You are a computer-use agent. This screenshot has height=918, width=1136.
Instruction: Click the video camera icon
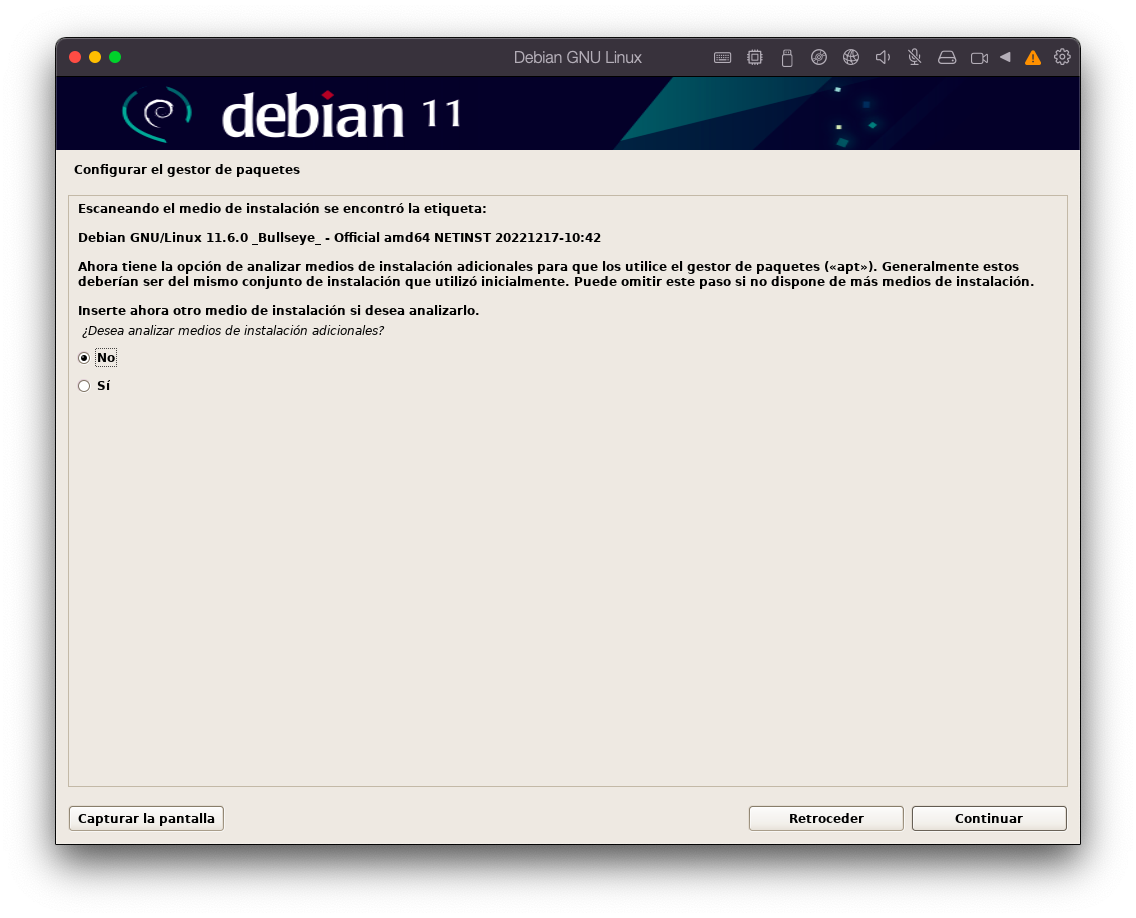(x=979, y=58)
